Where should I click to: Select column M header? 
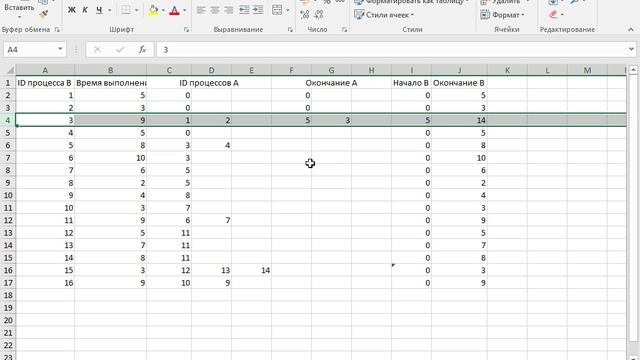587,70
